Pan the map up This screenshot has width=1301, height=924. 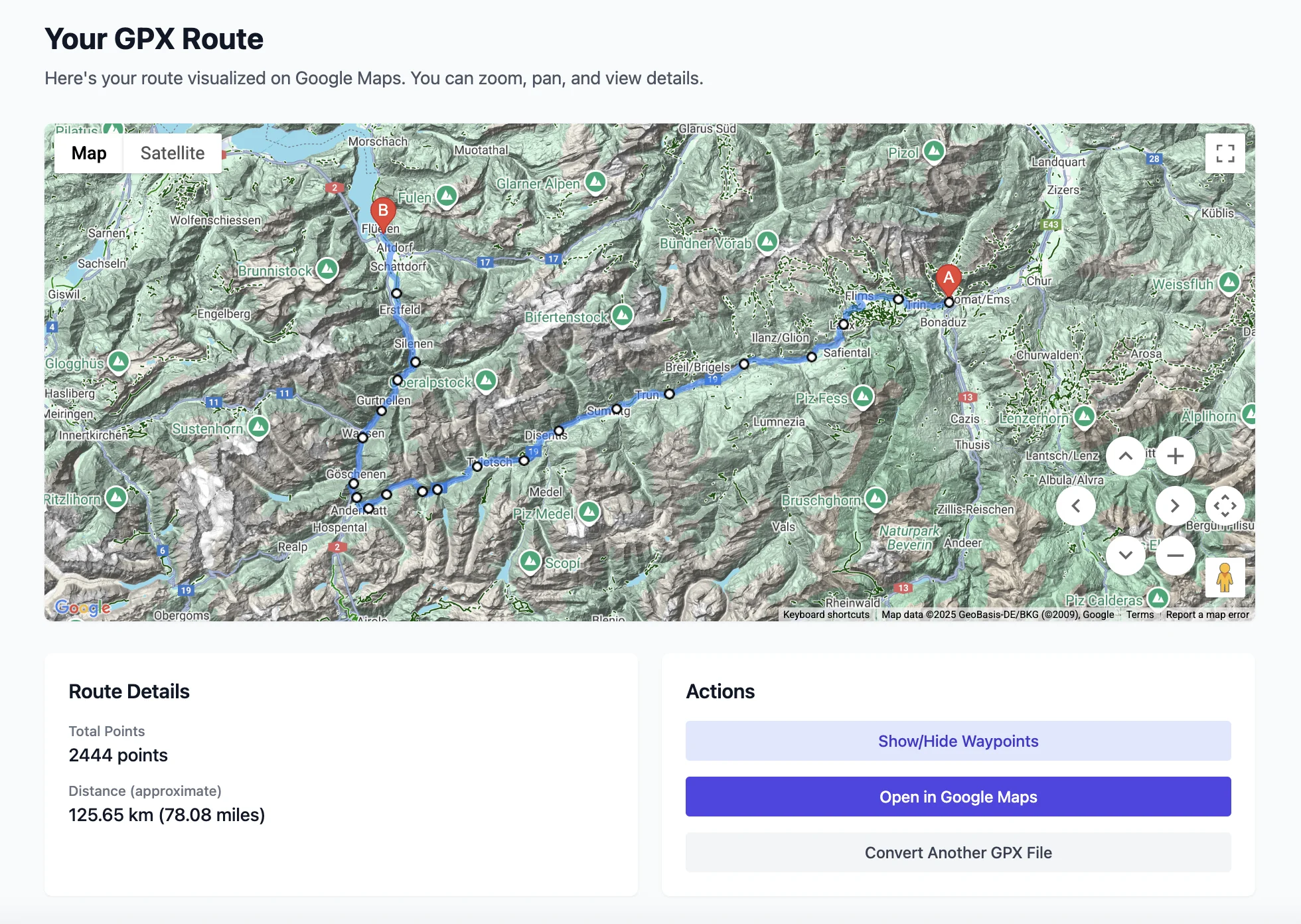coord(1125,456)
